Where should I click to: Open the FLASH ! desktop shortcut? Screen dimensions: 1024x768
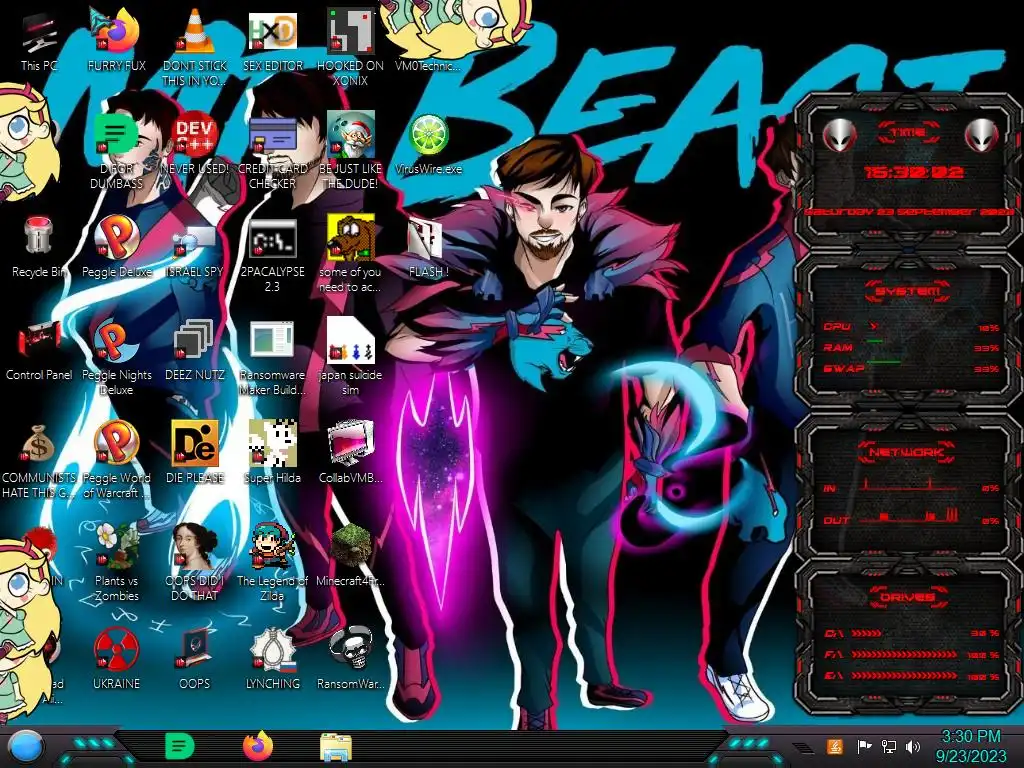[x=428, y=246]
